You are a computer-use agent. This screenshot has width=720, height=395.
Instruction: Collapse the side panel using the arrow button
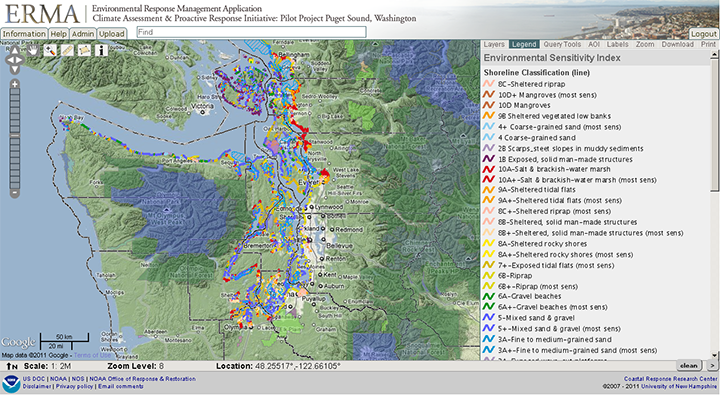pos(713,366)
